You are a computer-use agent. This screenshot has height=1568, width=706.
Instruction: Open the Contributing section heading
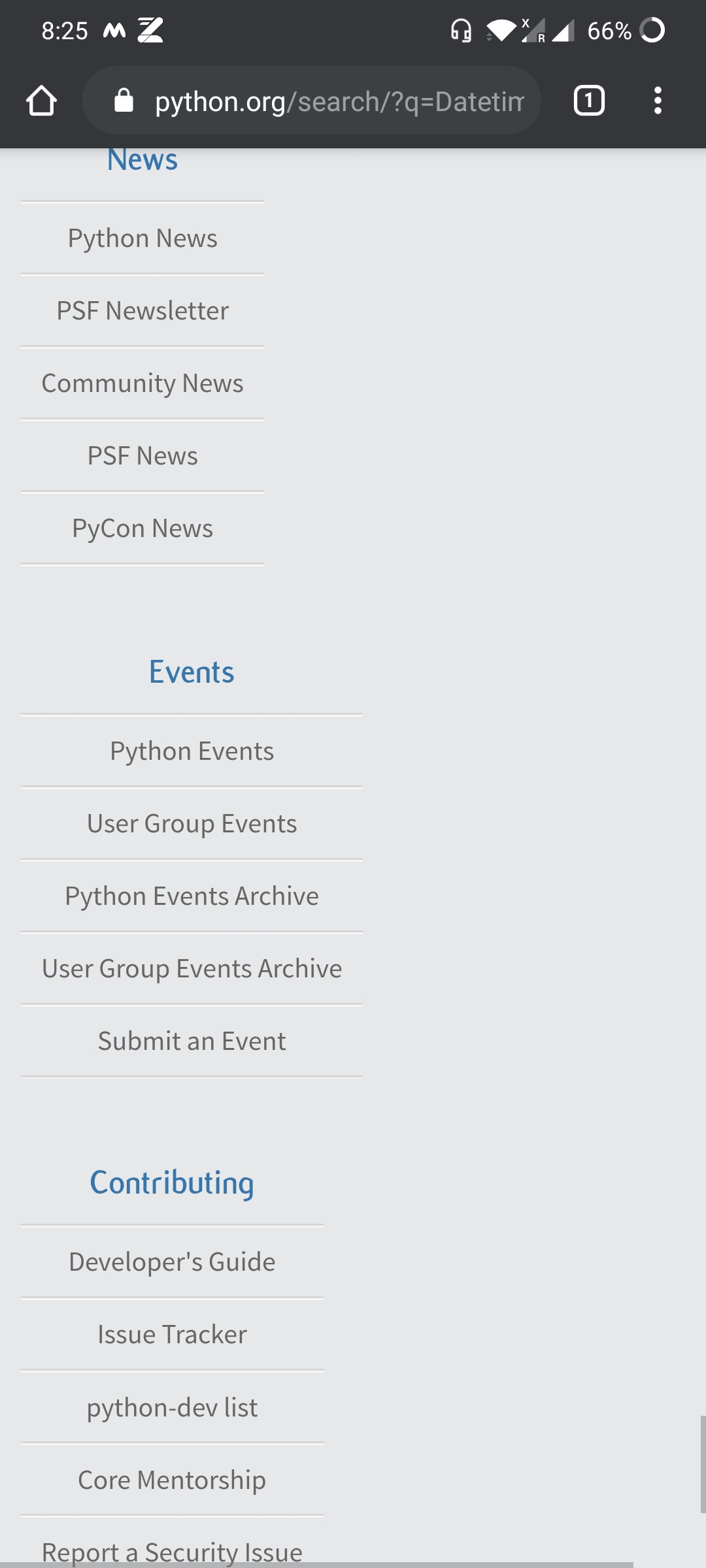(172, 1183)
